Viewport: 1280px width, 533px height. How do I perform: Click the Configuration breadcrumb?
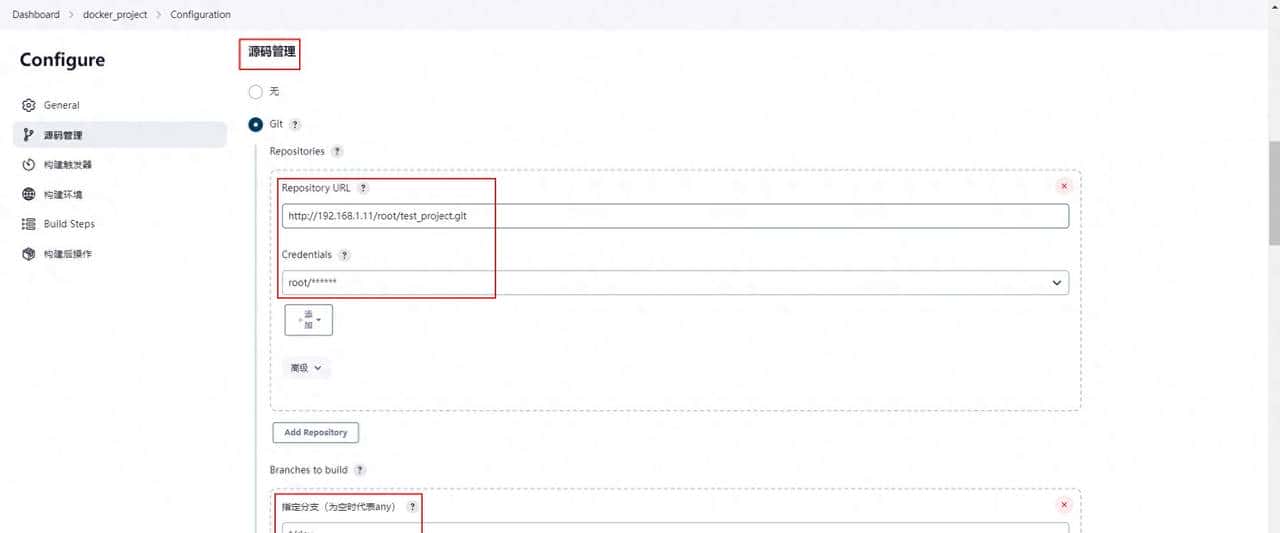pyautogui.click(x=200, y=15)
